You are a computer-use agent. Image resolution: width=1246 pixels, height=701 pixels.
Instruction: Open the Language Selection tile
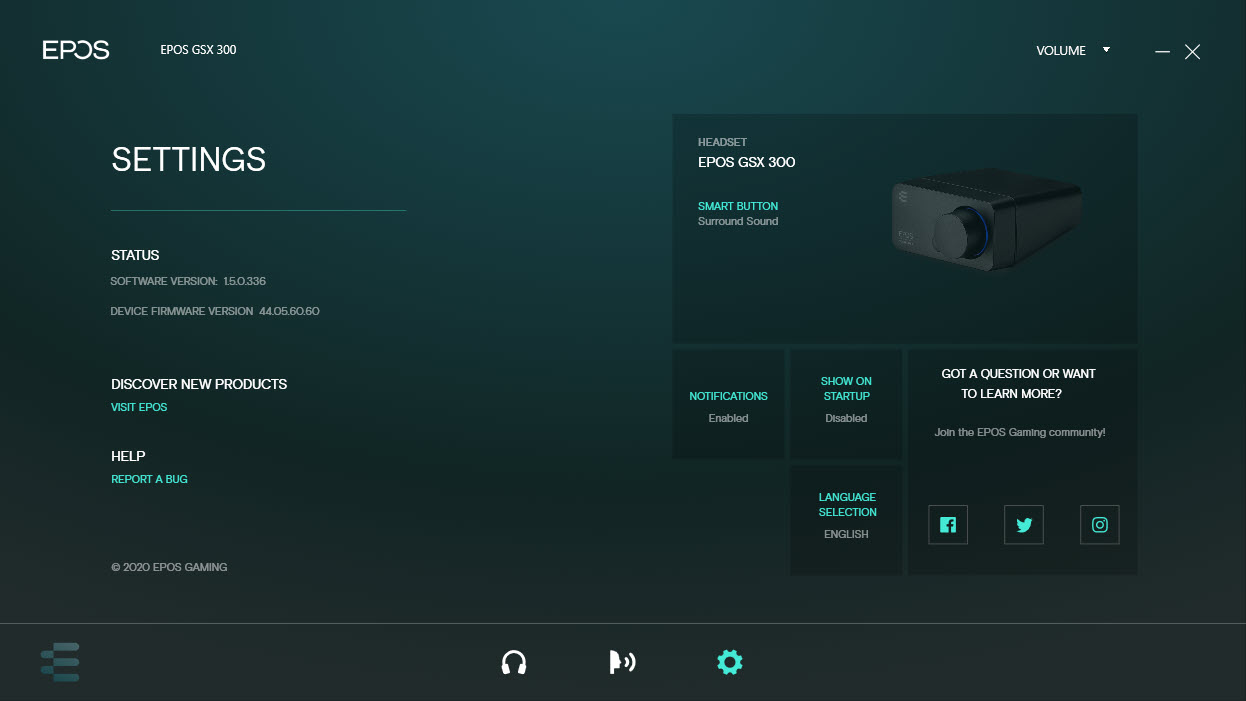[846, 520]
